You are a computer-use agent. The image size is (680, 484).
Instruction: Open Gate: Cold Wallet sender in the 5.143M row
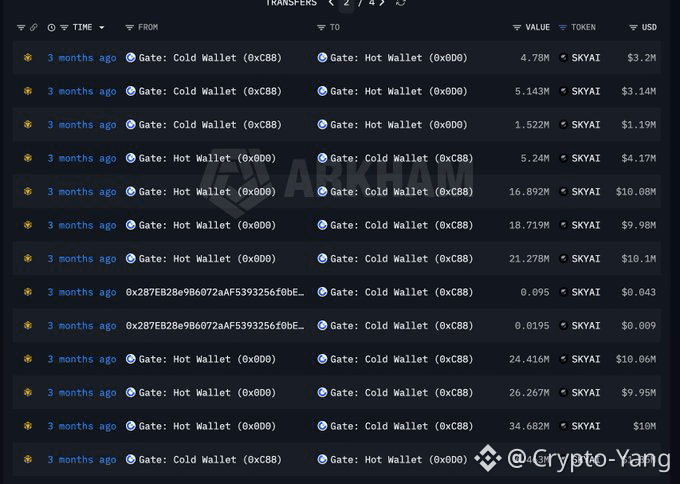[x=210, y=91]
